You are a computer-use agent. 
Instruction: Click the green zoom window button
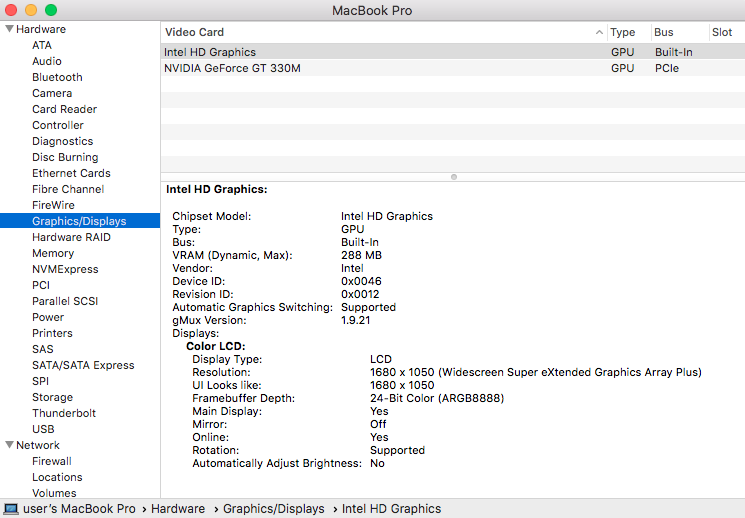[x=51, y=10]
